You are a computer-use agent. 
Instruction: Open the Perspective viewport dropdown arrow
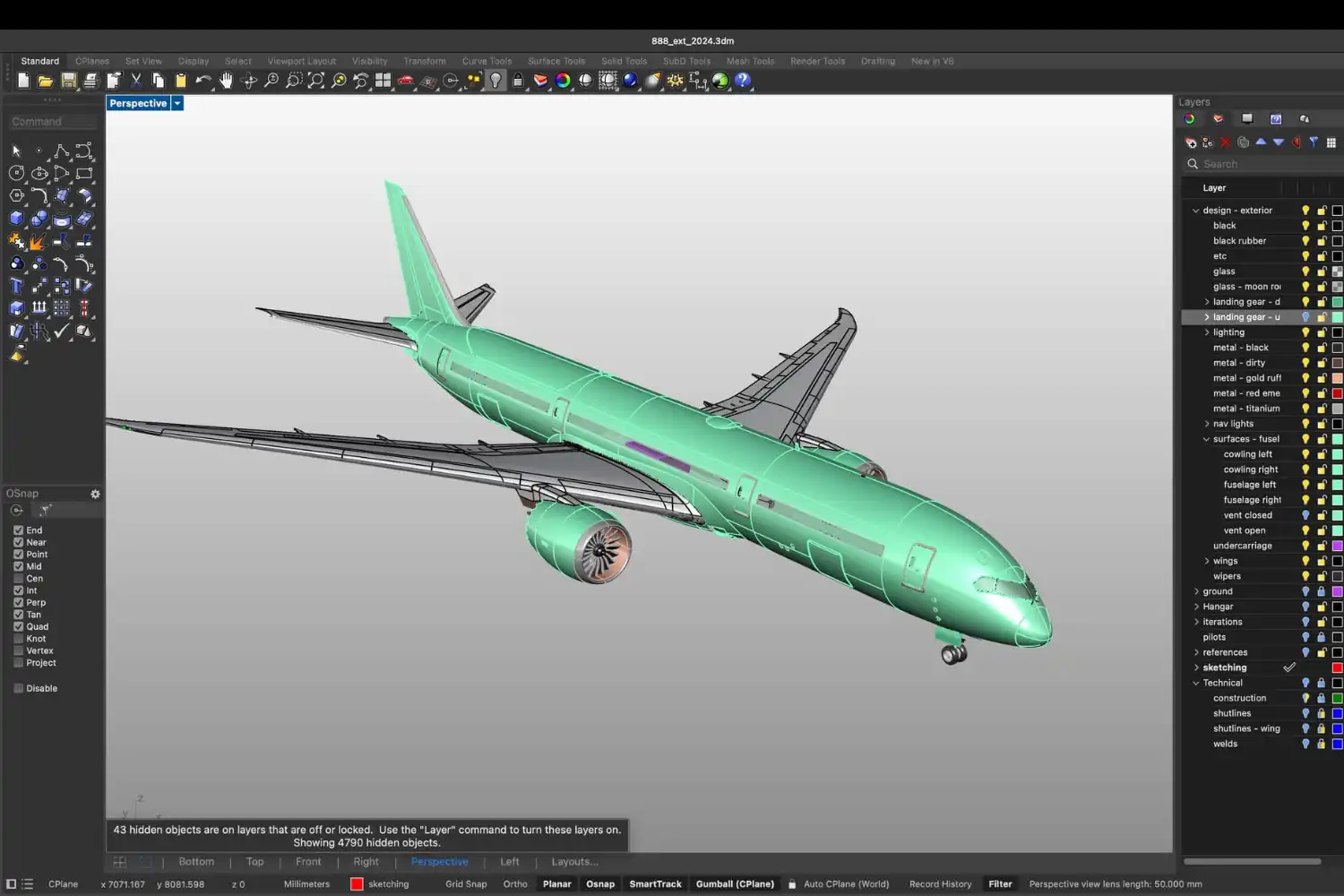point(177,103)
